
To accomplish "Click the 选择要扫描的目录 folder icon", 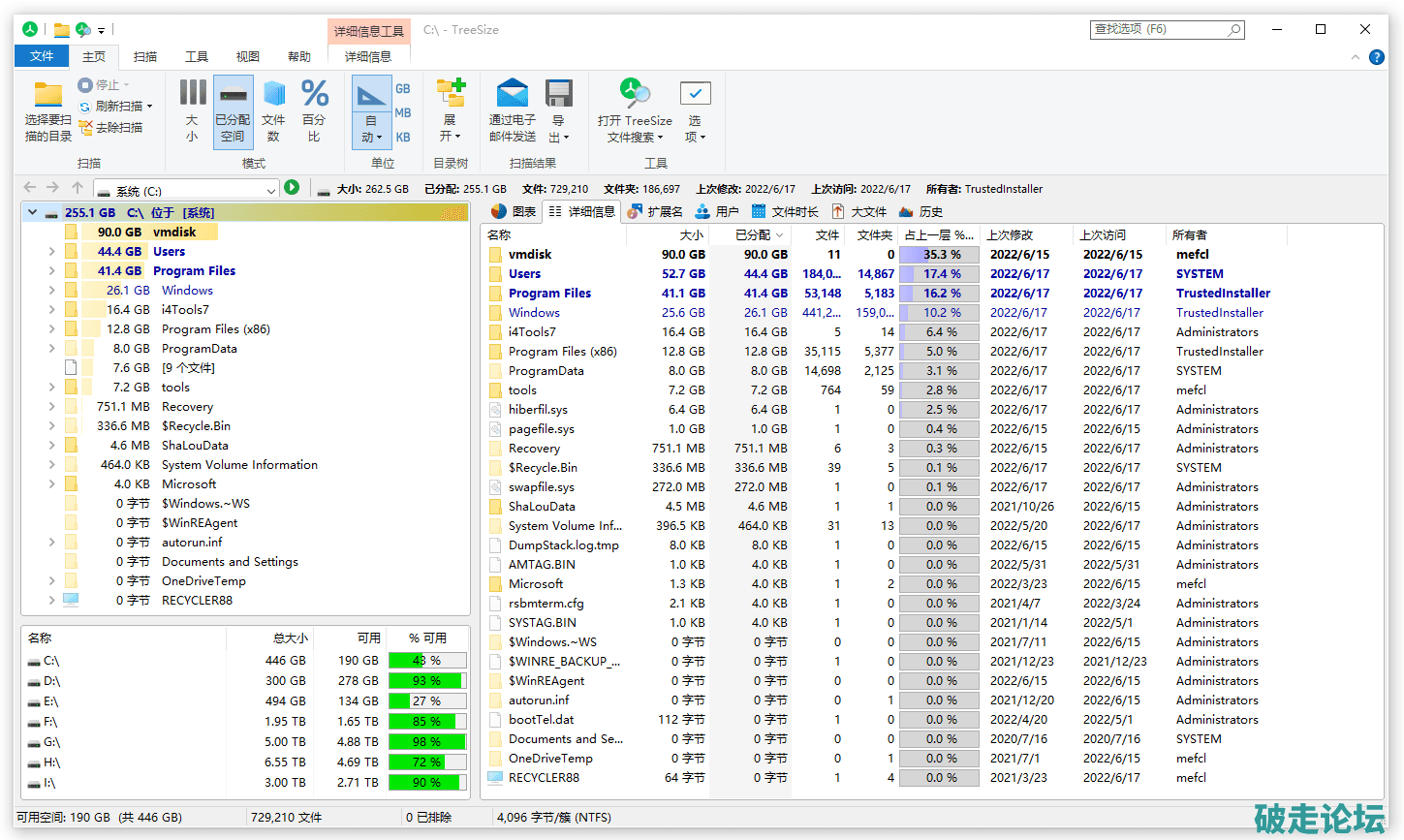I will click(47, 95).
